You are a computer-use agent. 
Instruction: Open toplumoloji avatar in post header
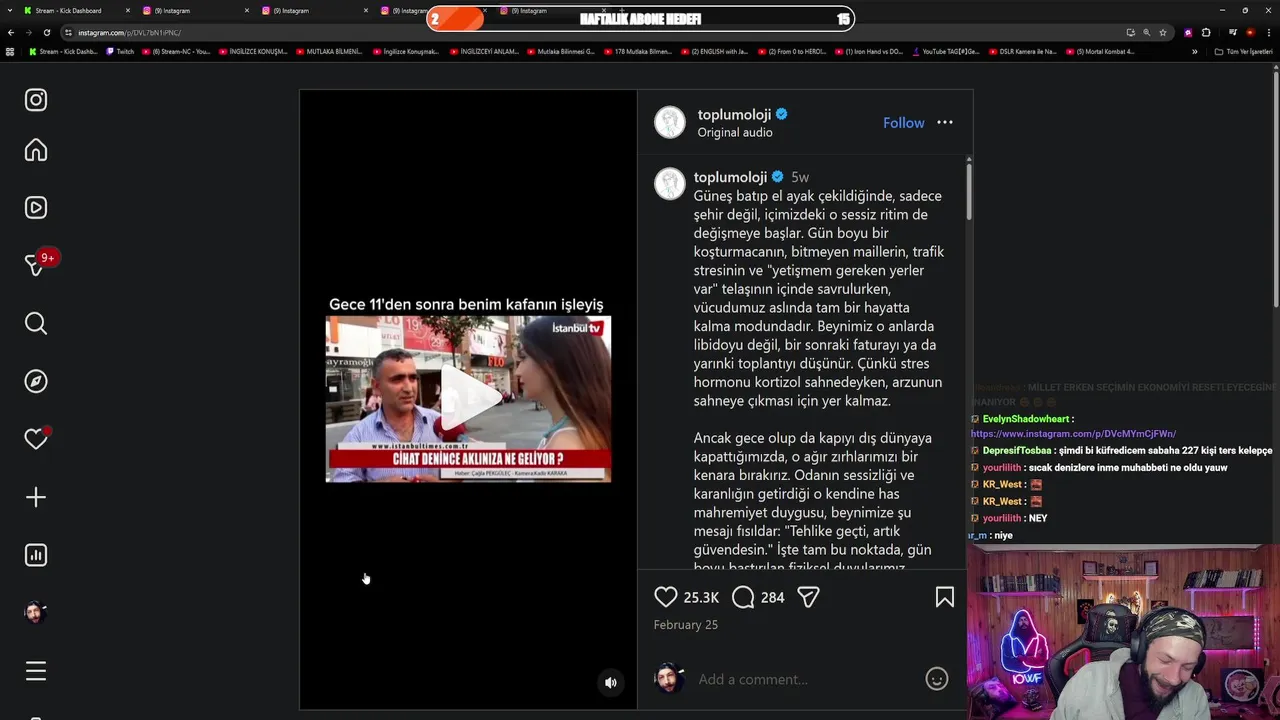pos(670,122)
